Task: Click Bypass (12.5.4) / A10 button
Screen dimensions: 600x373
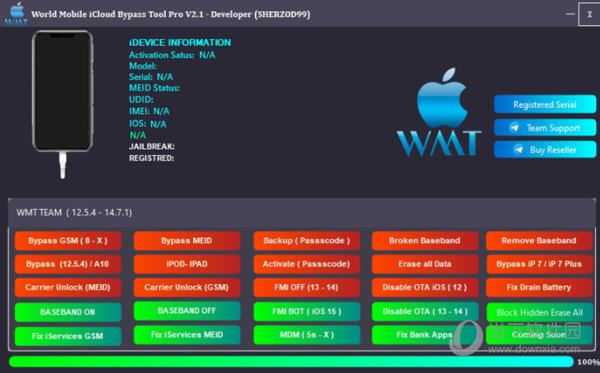Action: (x=68, y=264)
